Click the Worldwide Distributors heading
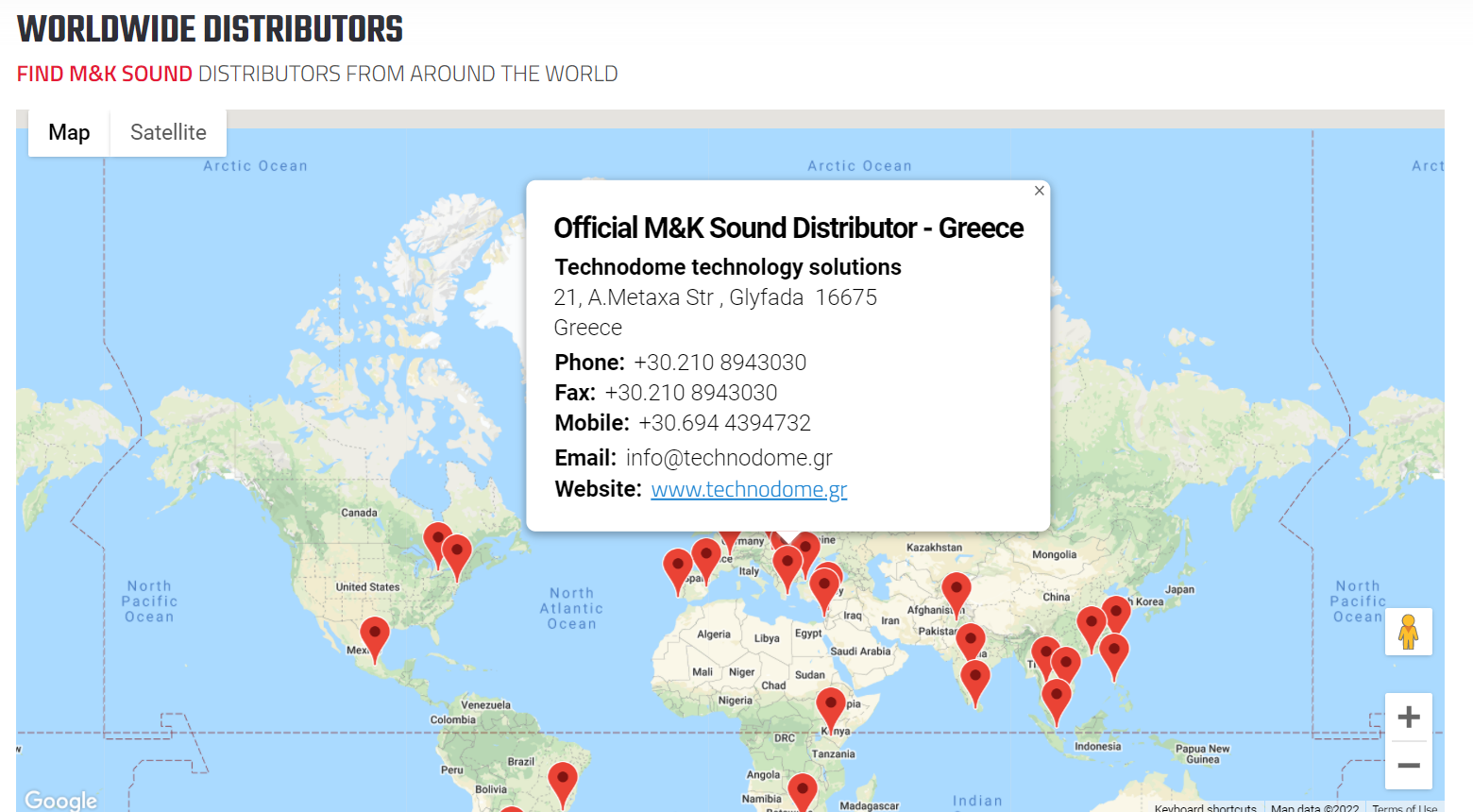Image resolution: width=1473 pixels, height=812 pixels. [x=210, y=29]
